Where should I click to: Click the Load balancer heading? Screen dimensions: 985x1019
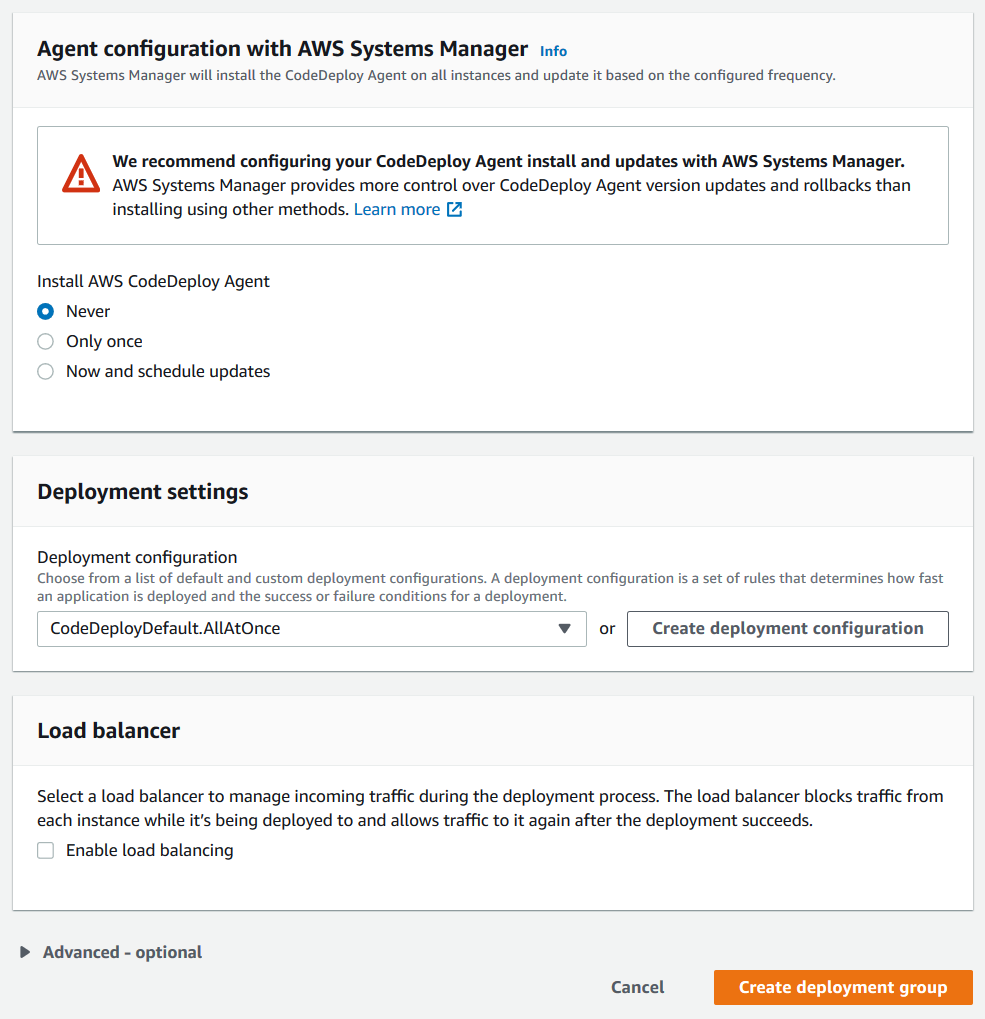pyautogui.click(x=109, y=730)
